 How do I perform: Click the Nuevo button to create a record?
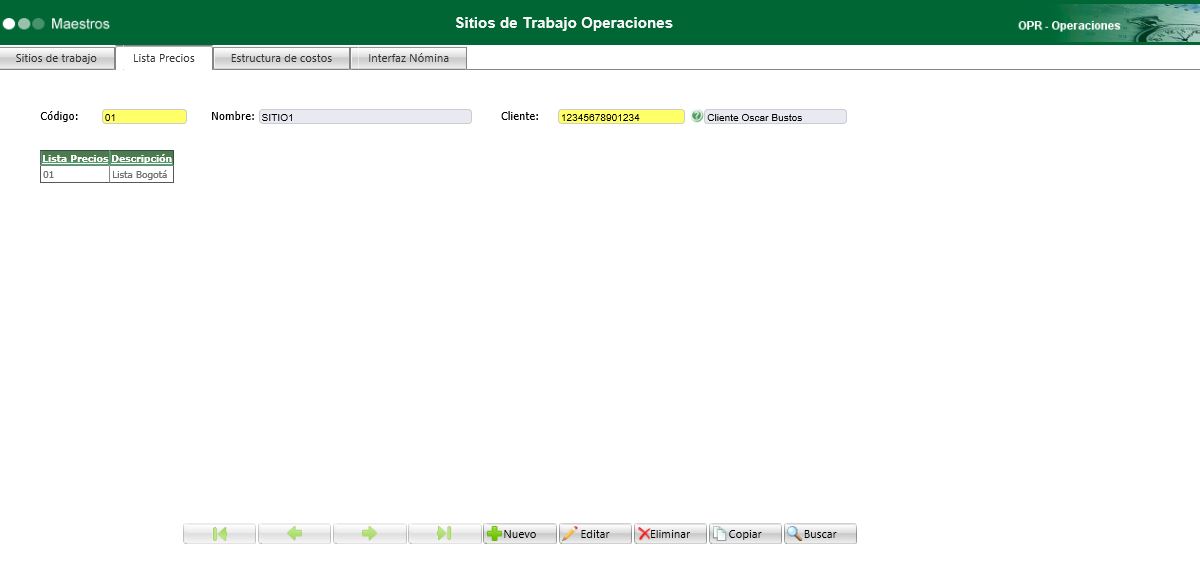[x=520, y=534]
